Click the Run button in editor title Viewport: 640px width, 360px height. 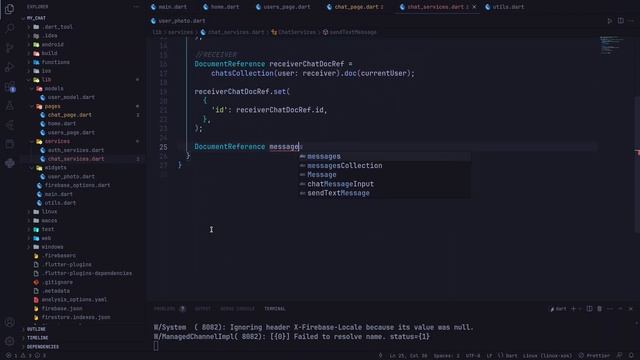[610, 21]
